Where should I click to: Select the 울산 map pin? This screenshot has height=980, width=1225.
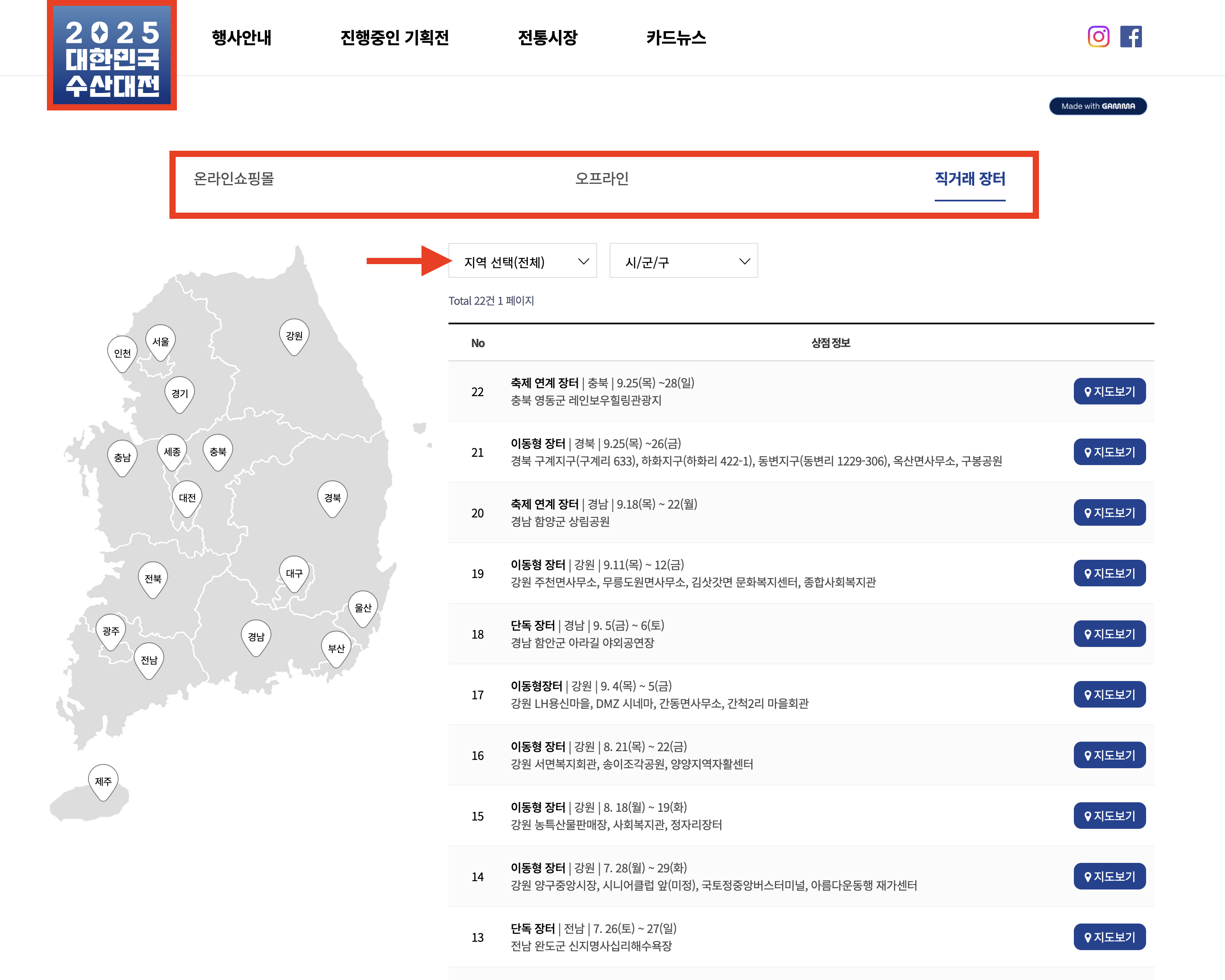(x=363, y=608)
